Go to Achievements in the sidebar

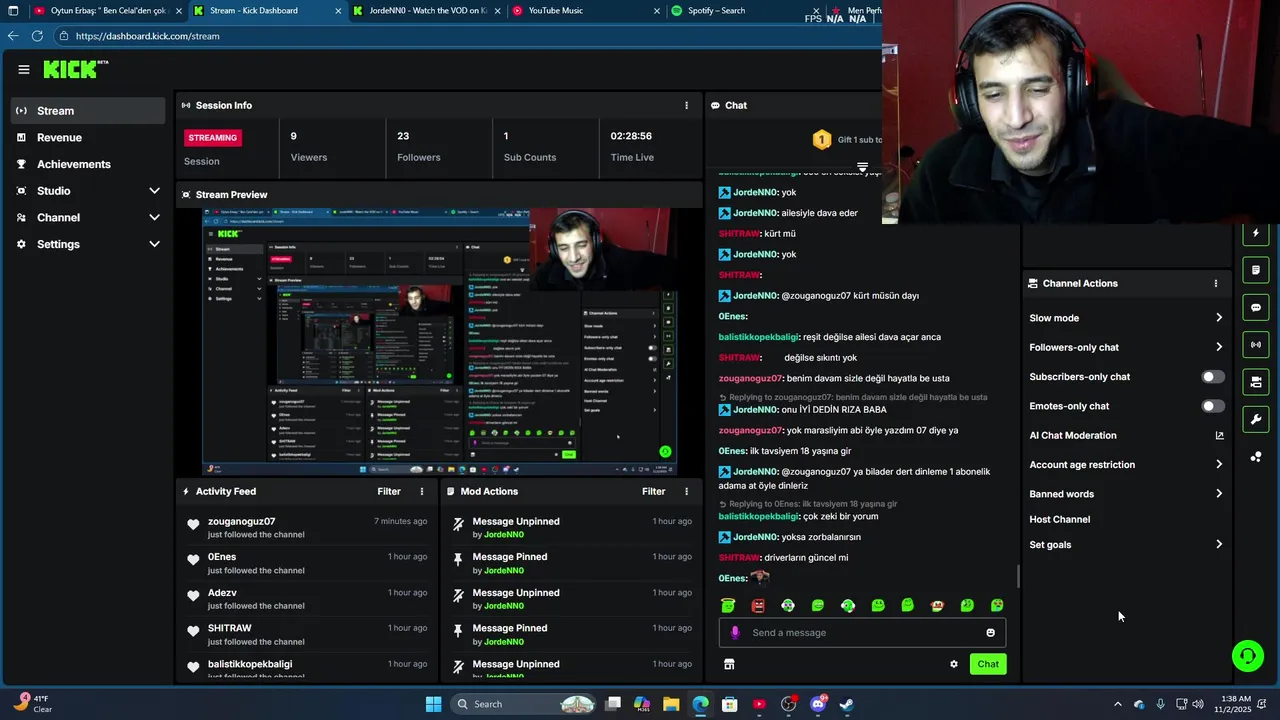click(87, 164)
